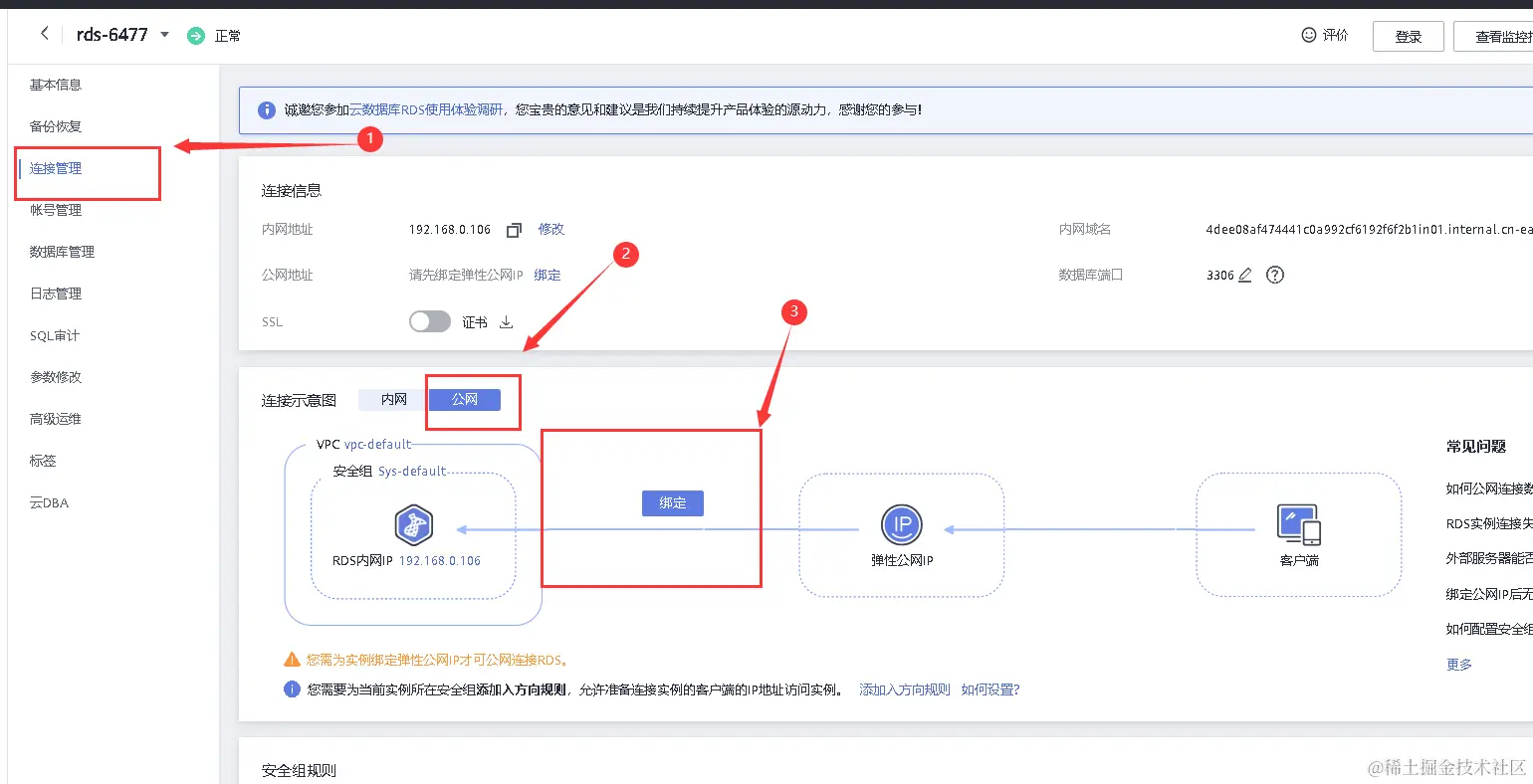Click vpc-default link in the VPC label
This screenshot has width=1533, height=784.
click(x=377, y=445)
